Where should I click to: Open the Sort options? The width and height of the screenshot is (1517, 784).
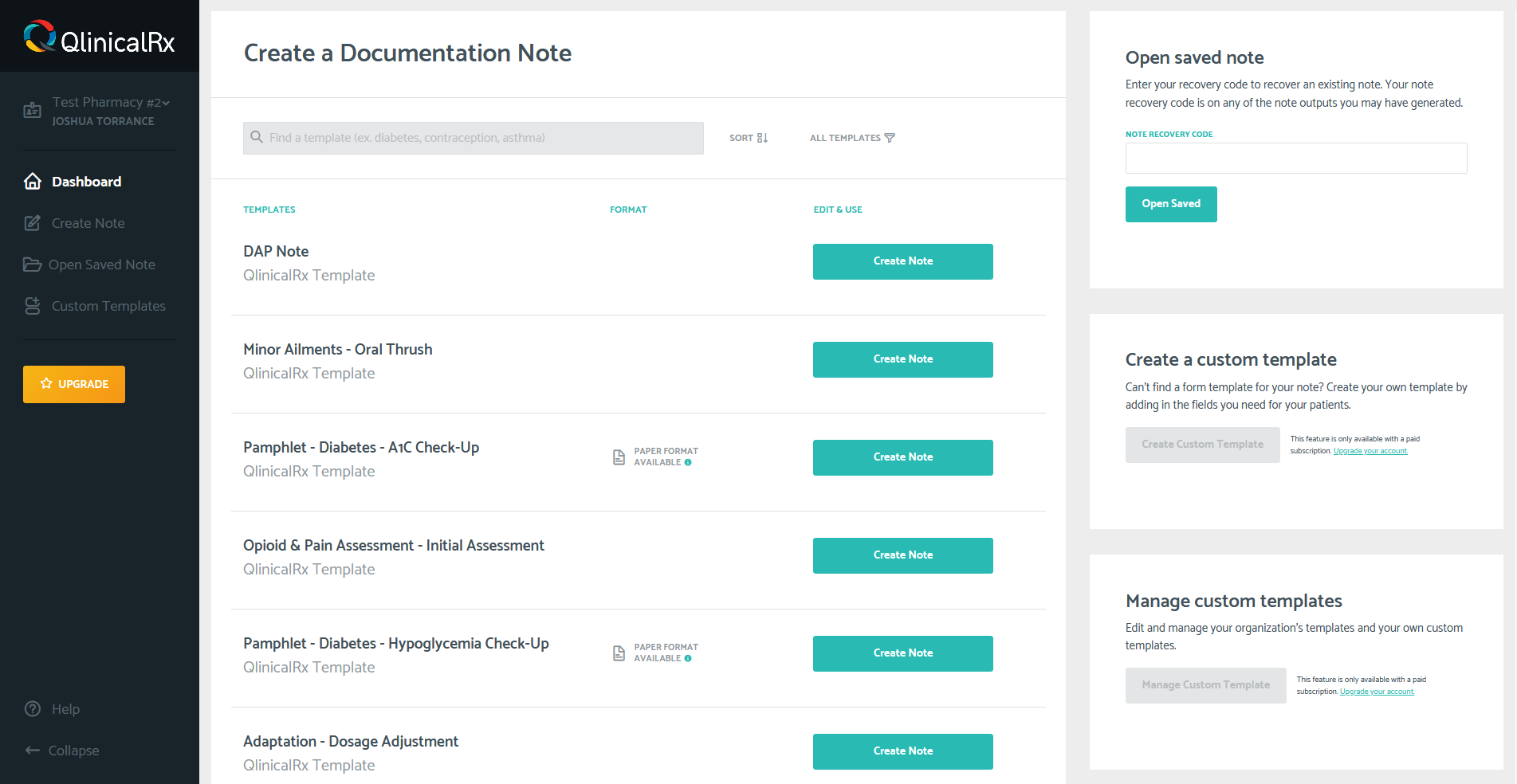tap(749, 138)
